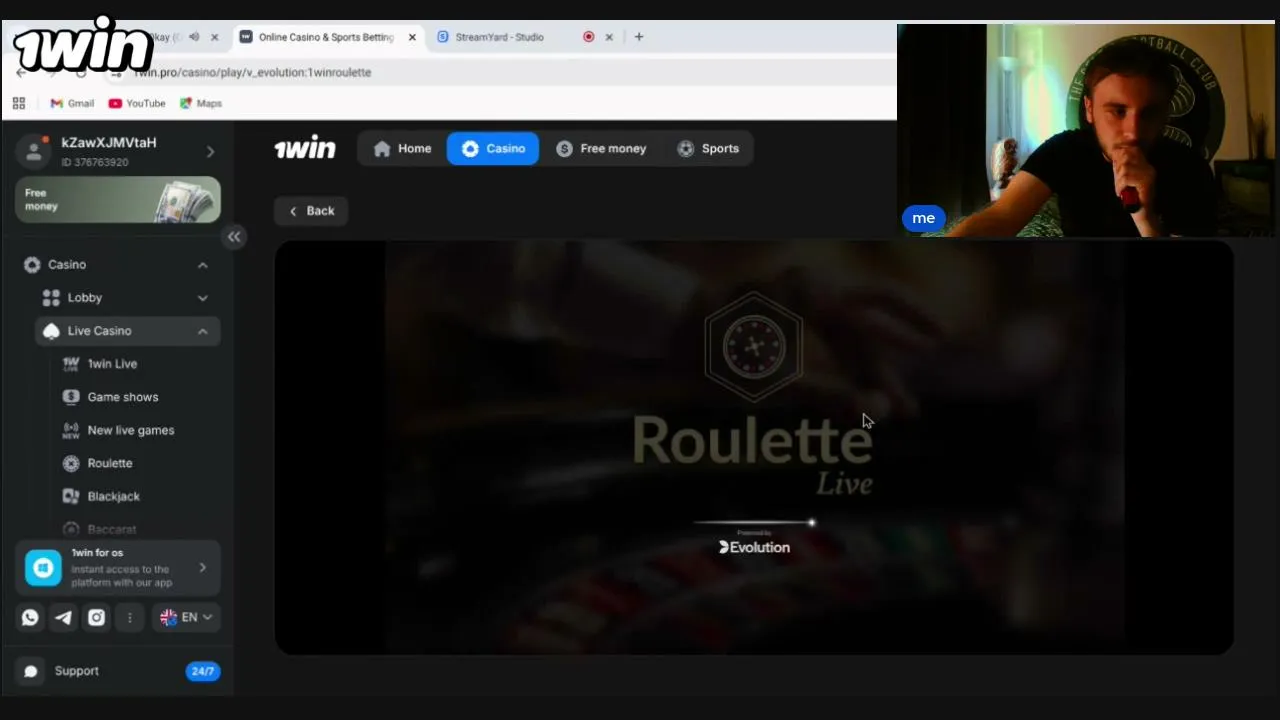Click the account ID 376763920

[95, 162]
